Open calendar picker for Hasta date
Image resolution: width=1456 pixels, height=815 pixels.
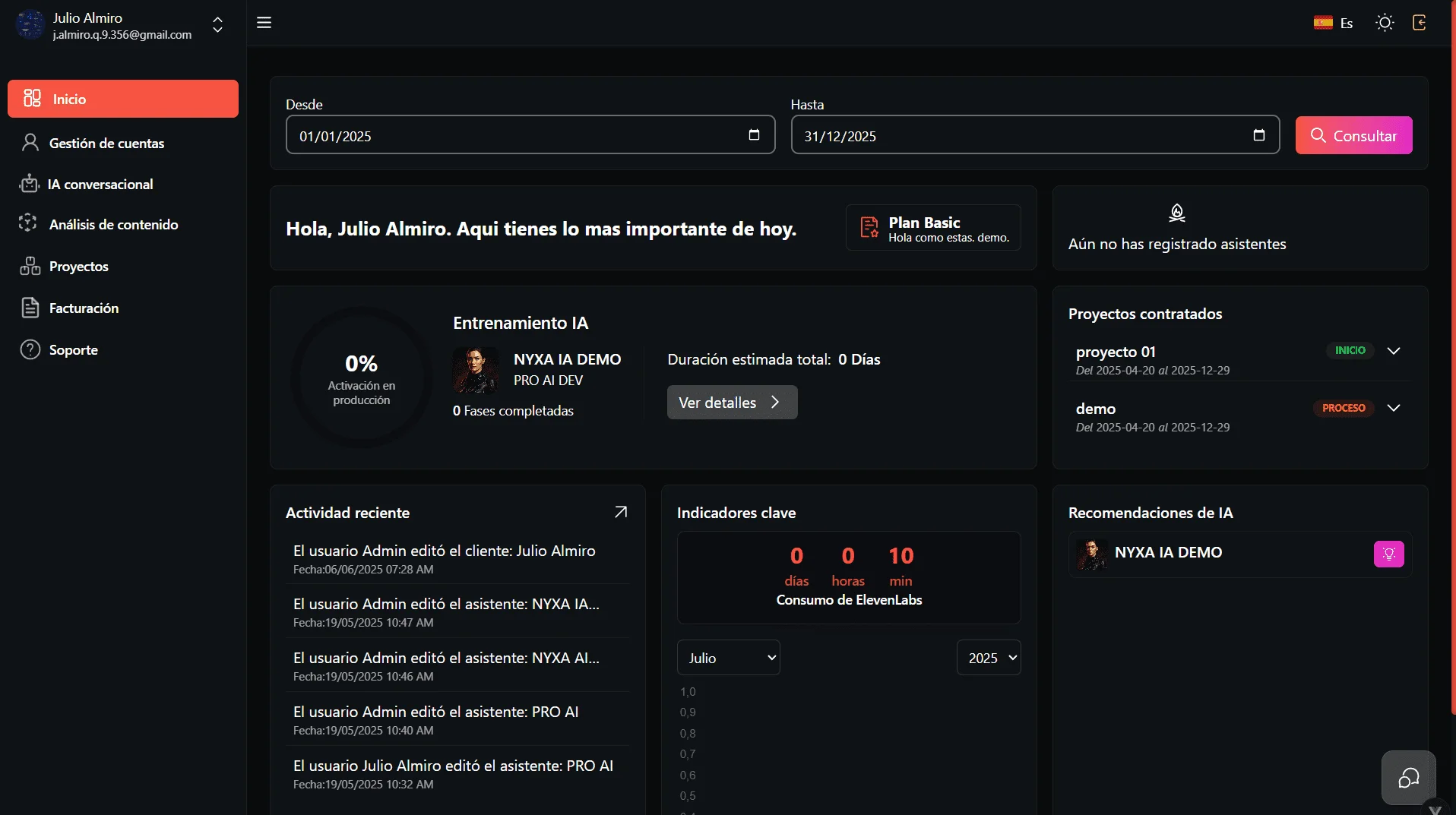point(1258,135)
